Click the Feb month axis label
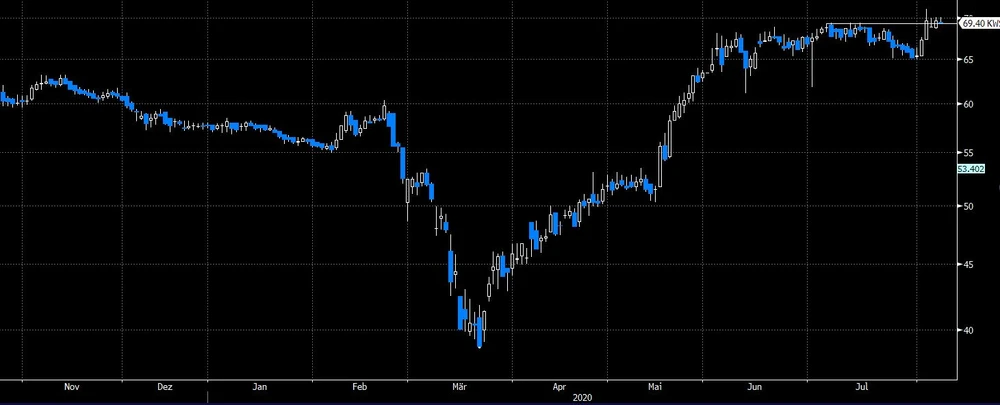The width and height of the screenshot is (1000, 405). point(360,385)
